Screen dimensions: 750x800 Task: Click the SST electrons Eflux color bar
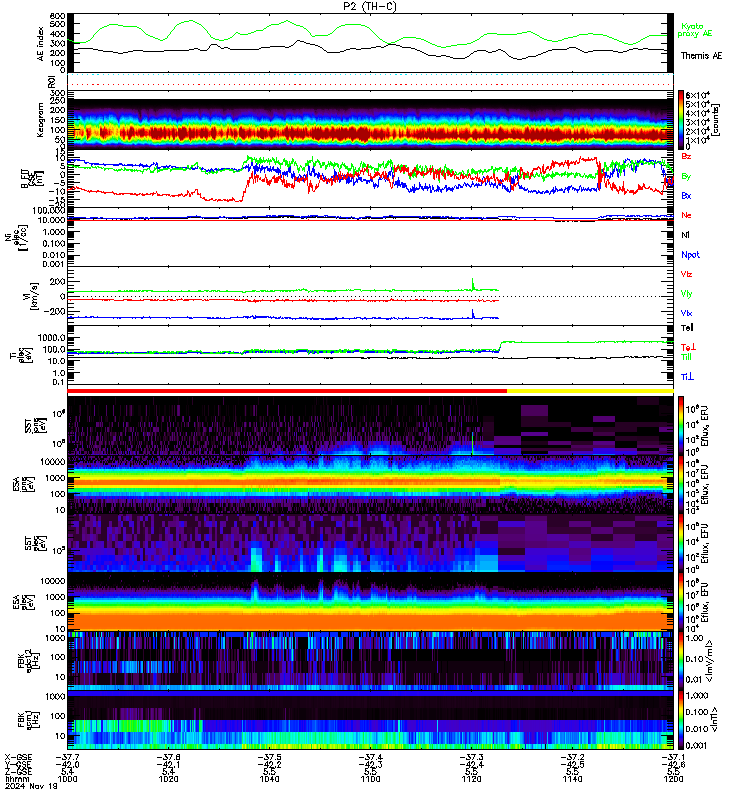pyautogui.click(x=681, y=543)
